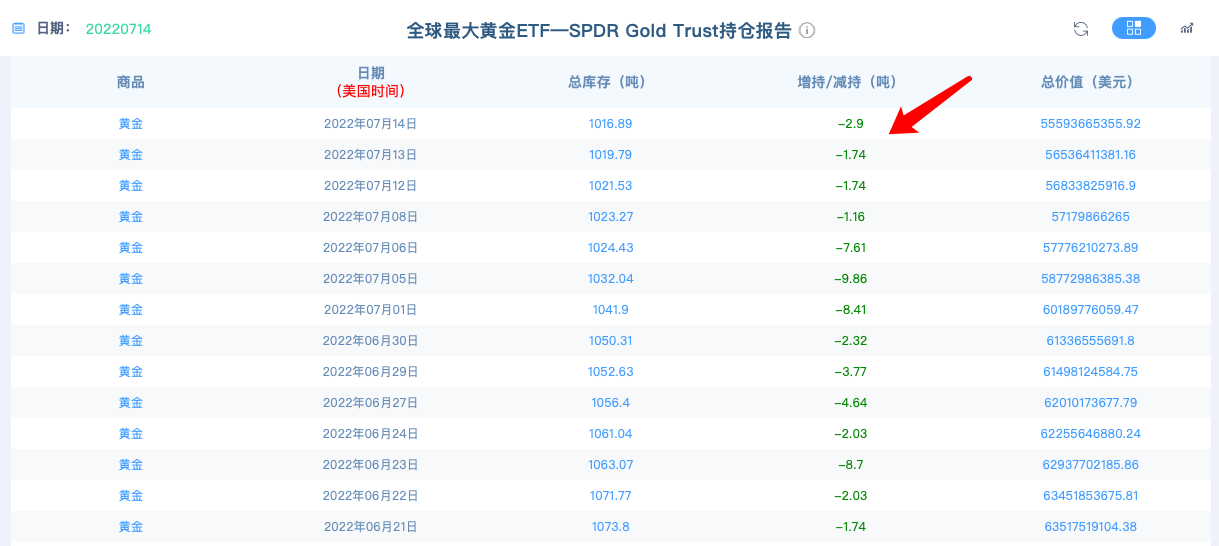Select date cell 2022年07月12日
Image resolution: width=1219 pixels, height=546 pixels.
tap(370, 186)
